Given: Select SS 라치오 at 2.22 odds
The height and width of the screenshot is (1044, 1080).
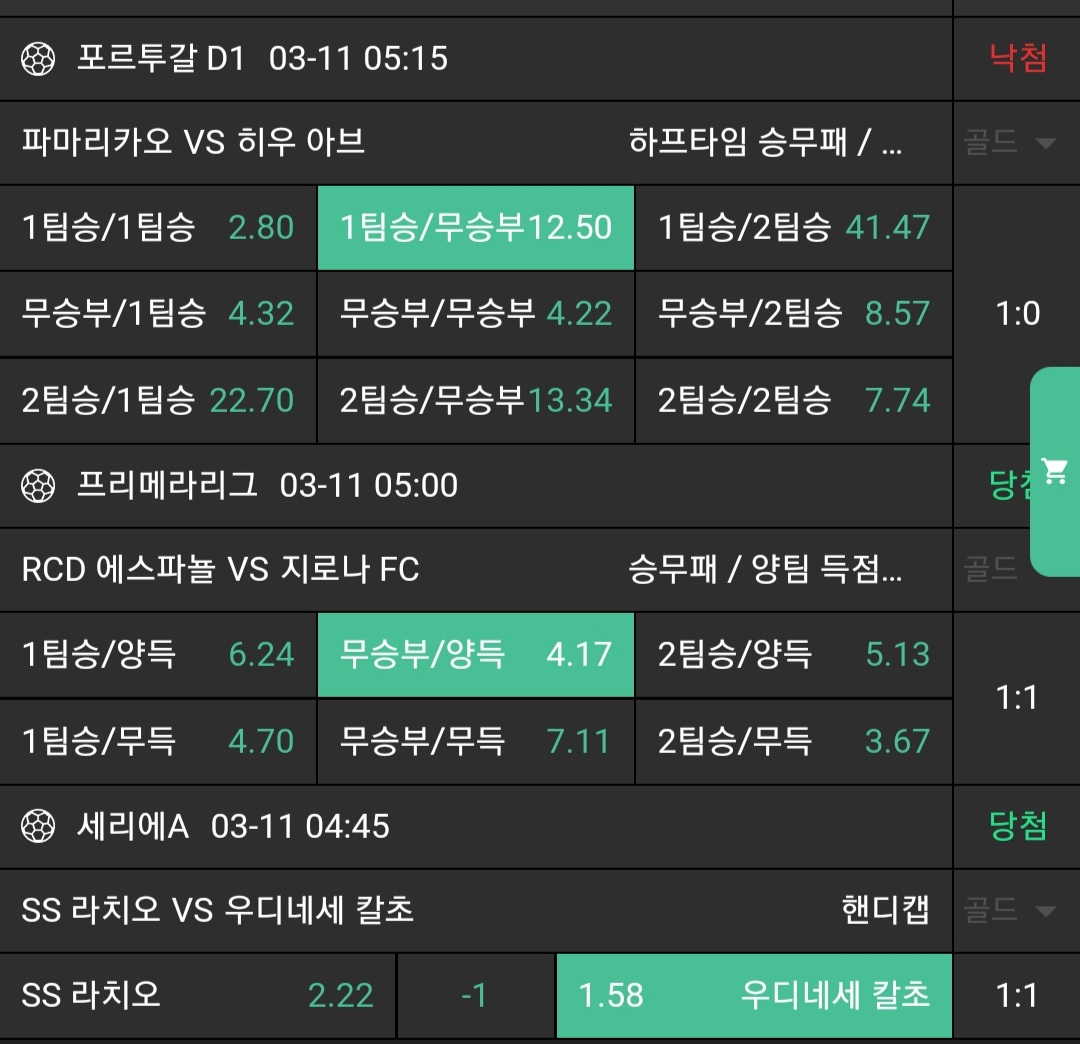Looking at the screenshot, I should (x=197, y=996).
